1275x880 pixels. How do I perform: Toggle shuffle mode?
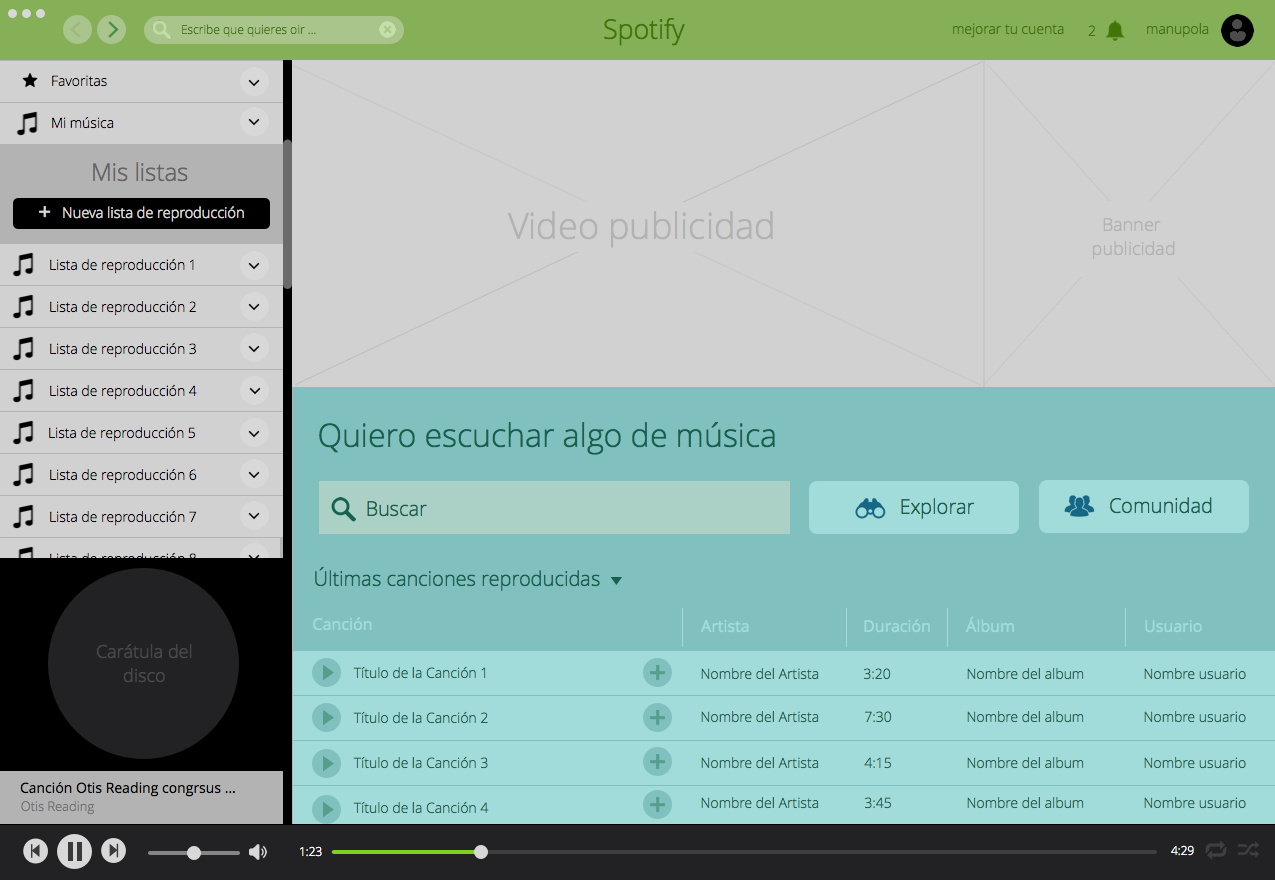[1248, 850]
